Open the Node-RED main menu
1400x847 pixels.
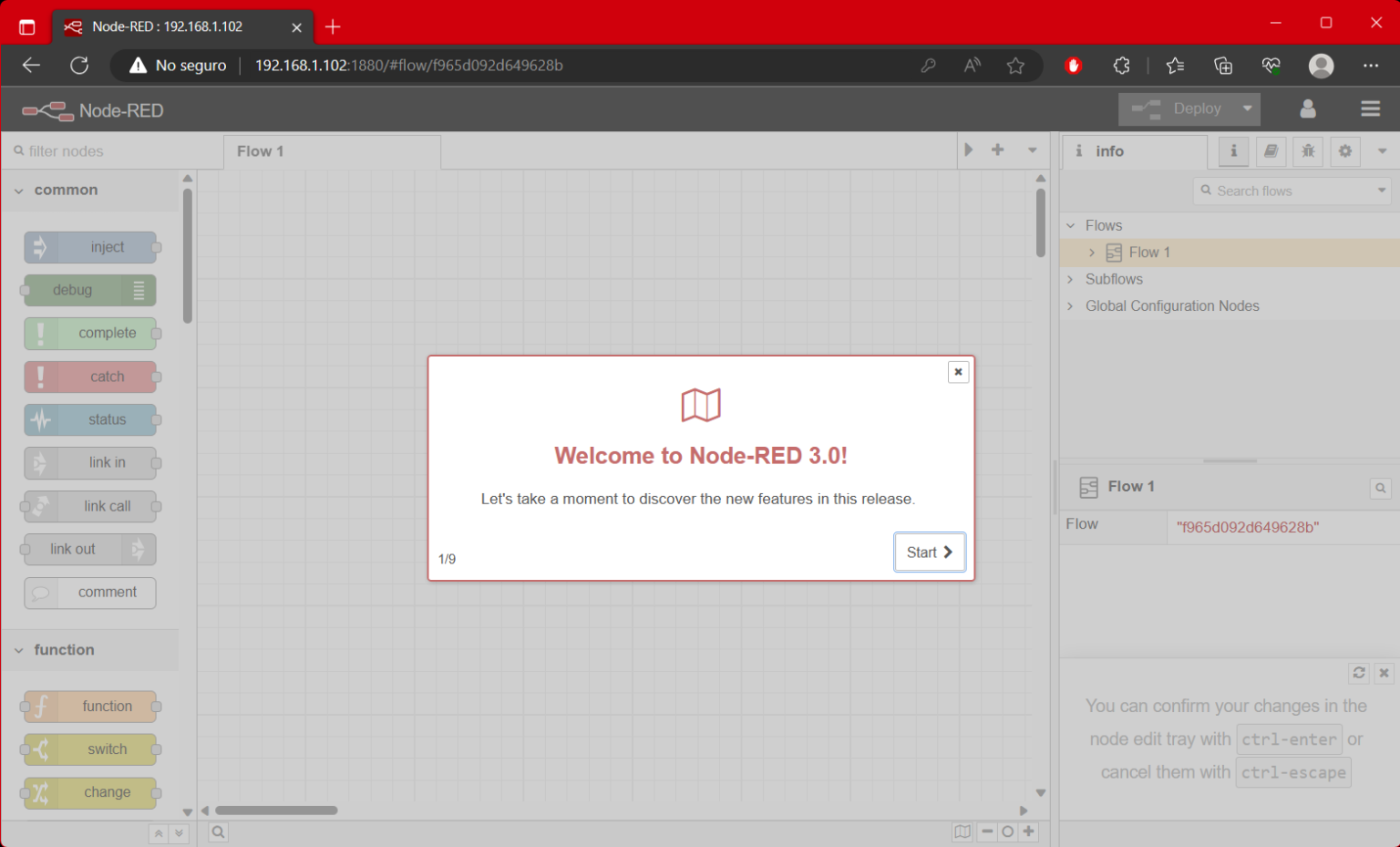point(1370,108)
